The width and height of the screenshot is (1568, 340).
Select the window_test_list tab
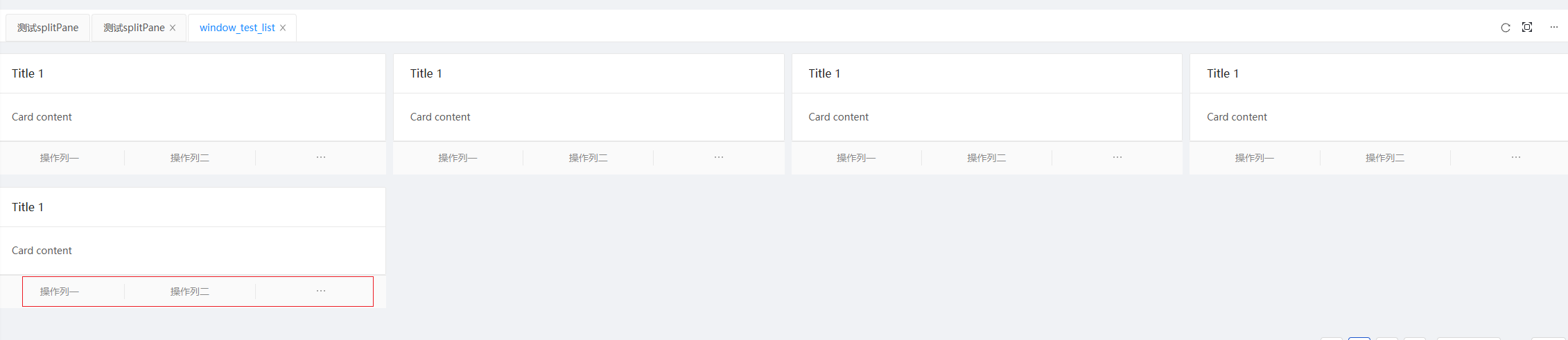pyautogui.click(x=237, y=28)
